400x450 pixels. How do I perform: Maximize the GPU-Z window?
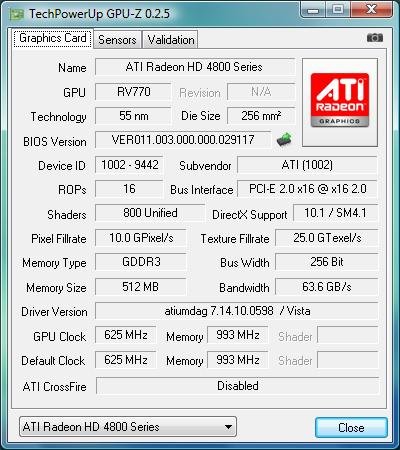point(338,9)
